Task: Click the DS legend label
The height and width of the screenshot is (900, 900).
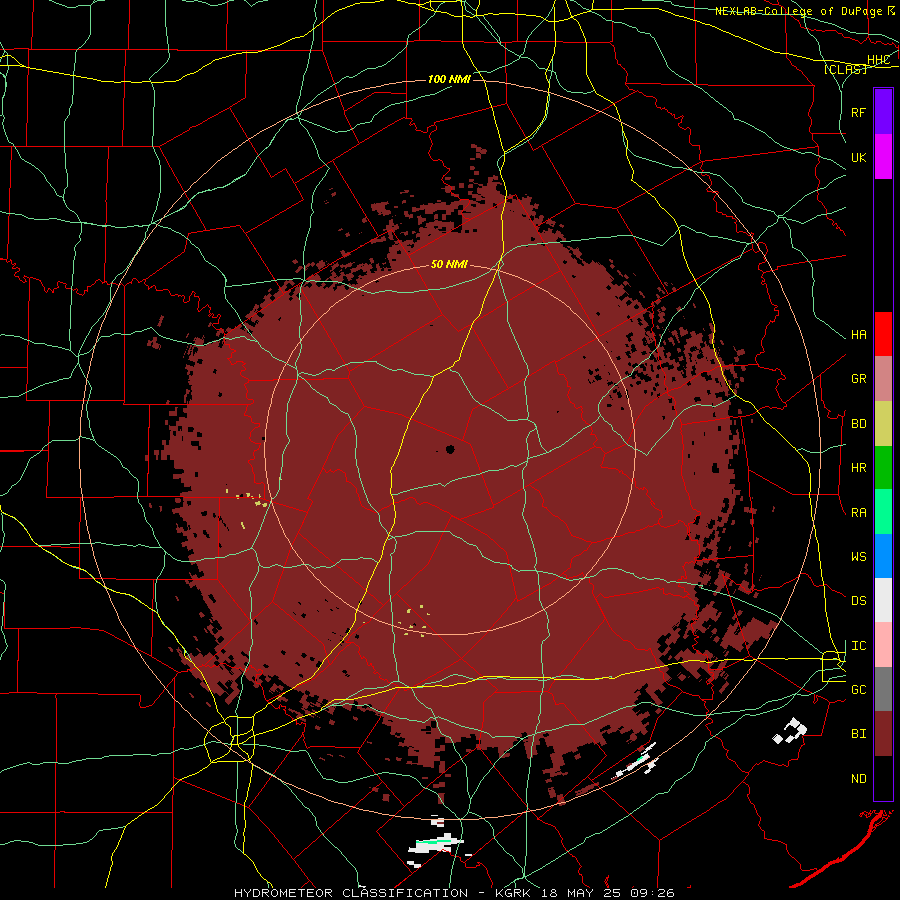Action: coord(858,601)
